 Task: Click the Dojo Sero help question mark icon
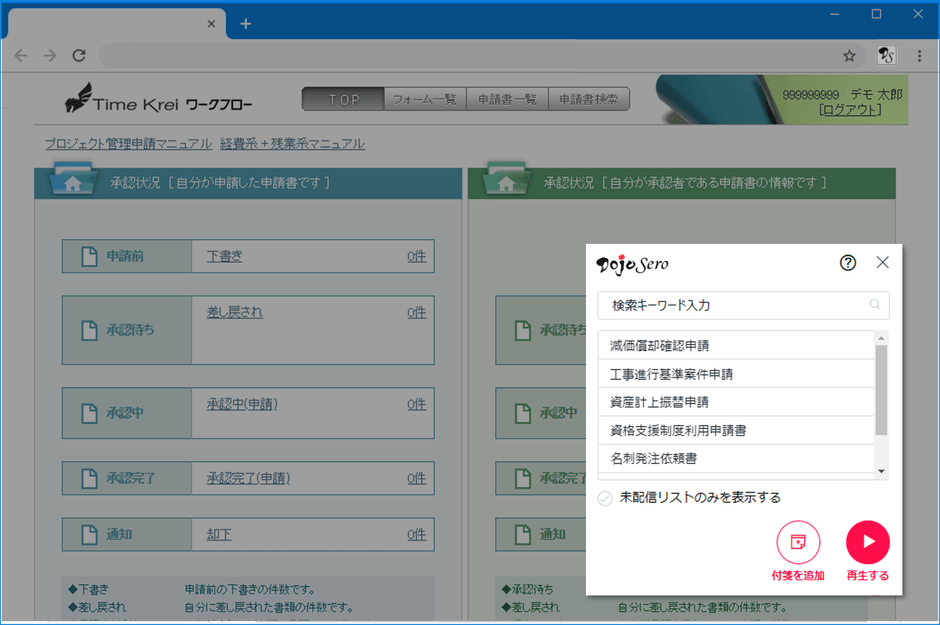[848, 263]
